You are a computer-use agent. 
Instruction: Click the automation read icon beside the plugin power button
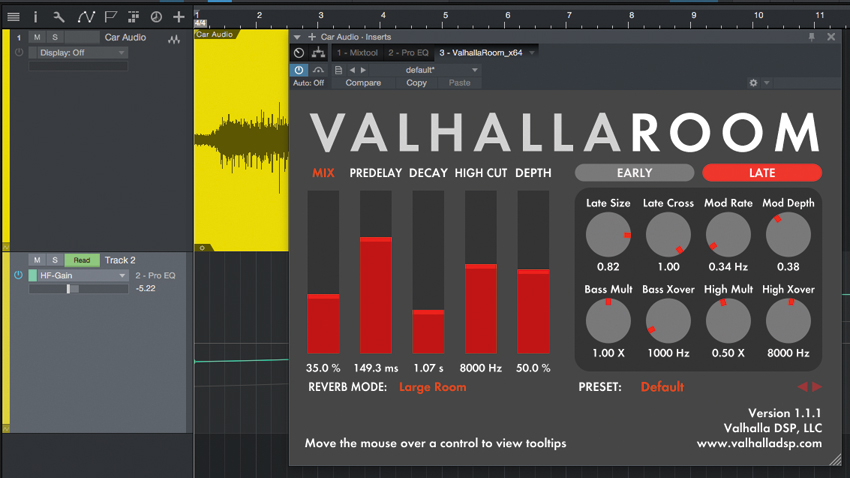coord(318,70)
